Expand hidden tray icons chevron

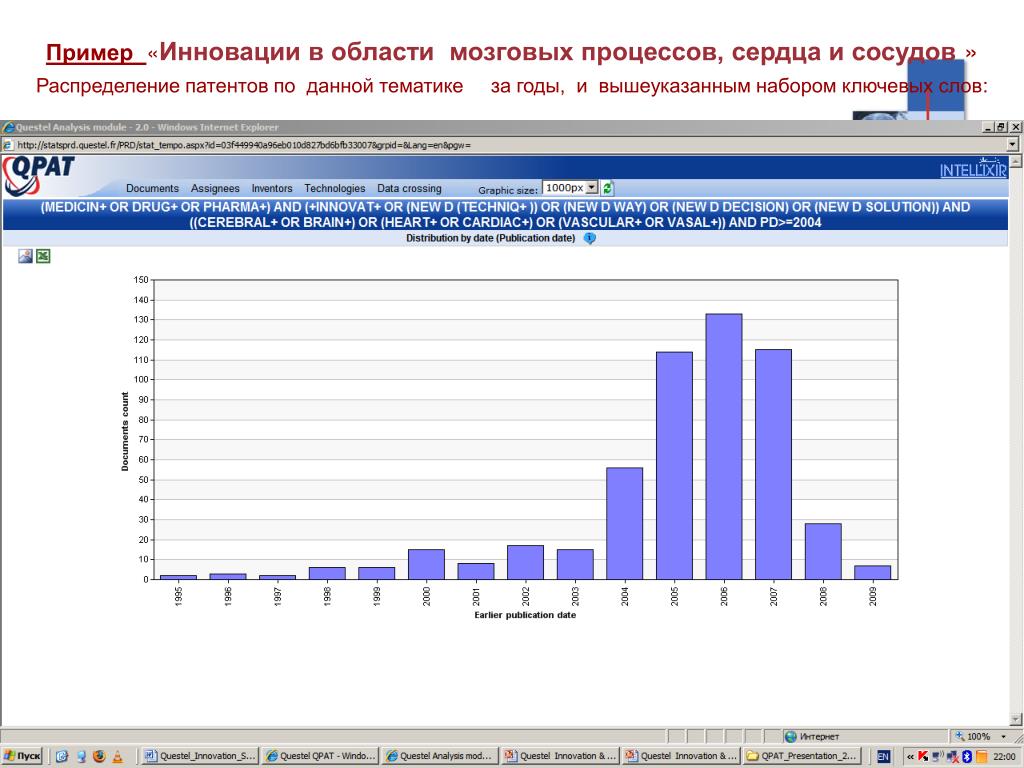[x=910, y=756]
